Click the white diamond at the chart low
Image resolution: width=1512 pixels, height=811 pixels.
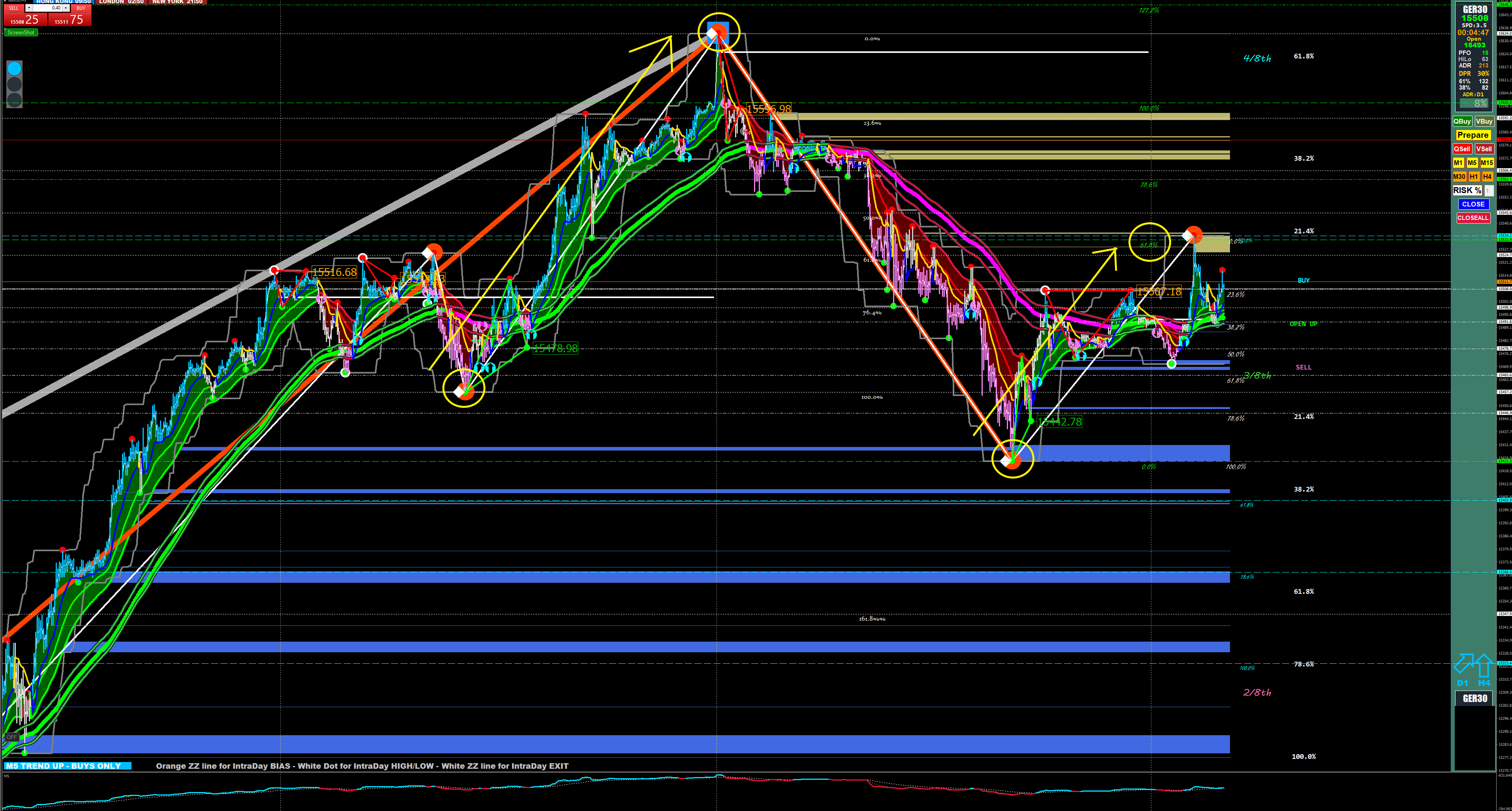tap(1006, 461)
